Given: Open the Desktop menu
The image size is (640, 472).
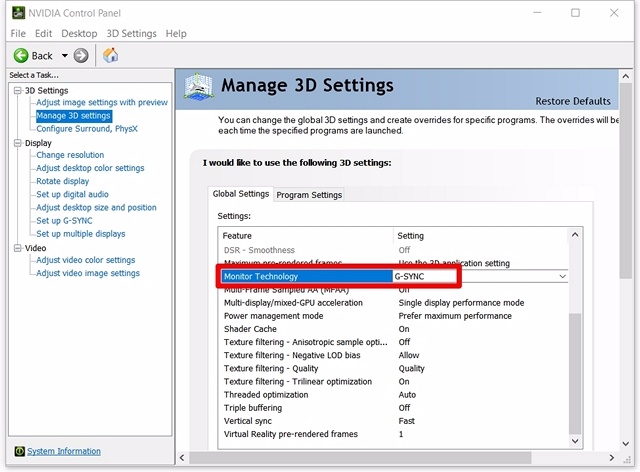Looking at the screenshot, I should (x=79, y=33).
